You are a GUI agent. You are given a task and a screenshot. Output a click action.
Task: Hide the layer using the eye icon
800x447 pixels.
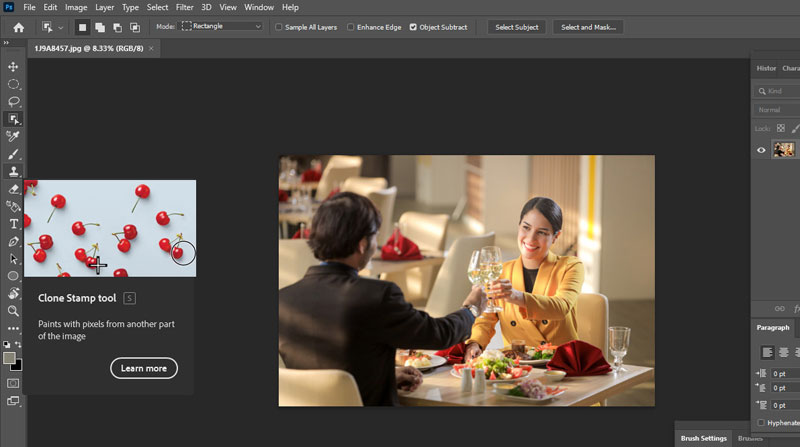pyautogui.click(x=762, y=150)
